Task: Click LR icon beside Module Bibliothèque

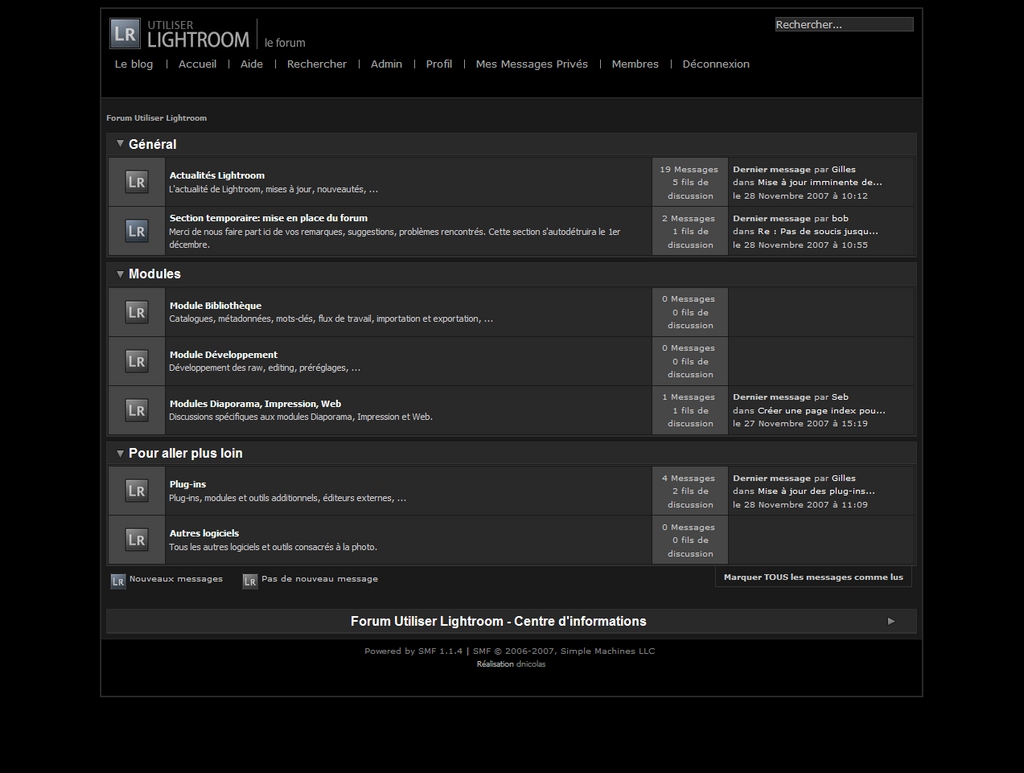Action: click(136, 312)
